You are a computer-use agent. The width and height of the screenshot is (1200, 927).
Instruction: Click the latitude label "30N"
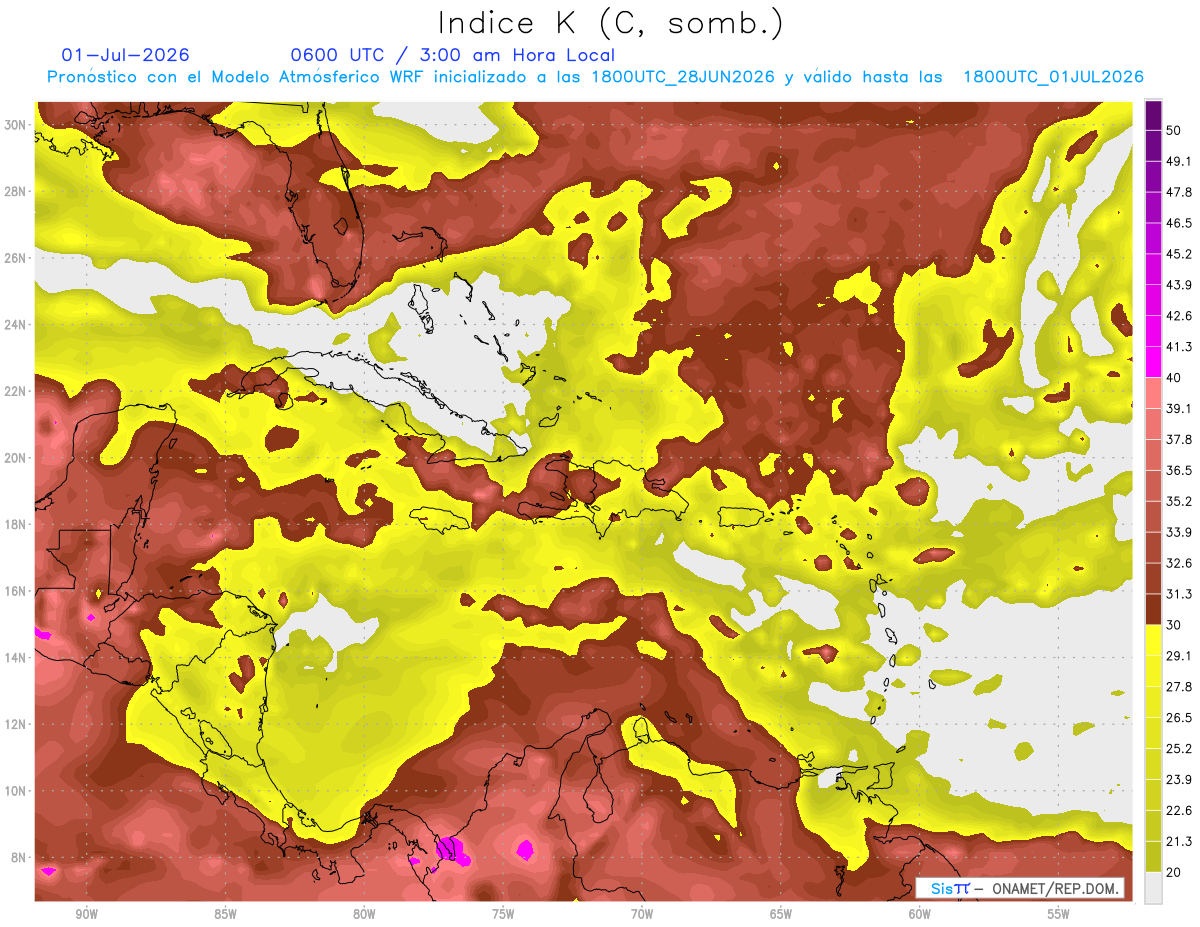point(17,125)
